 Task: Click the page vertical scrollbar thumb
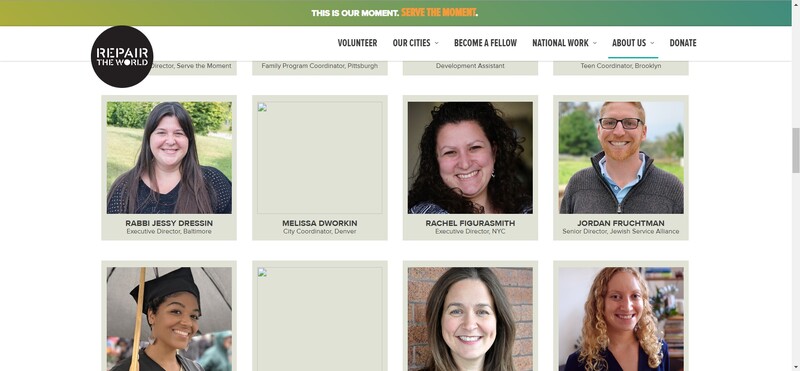[795, 151]
